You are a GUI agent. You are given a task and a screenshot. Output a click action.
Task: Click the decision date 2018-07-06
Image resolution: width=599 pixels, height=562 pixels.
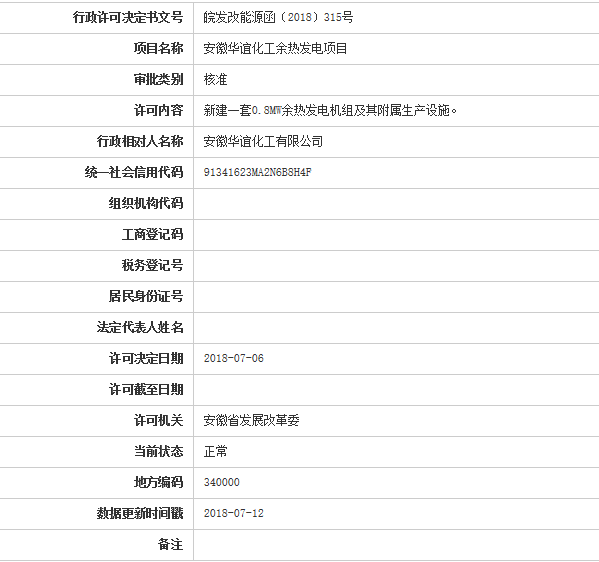pyautogui.click(x=234, y=358)
